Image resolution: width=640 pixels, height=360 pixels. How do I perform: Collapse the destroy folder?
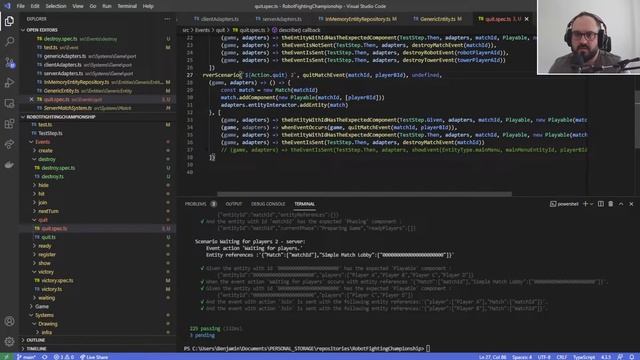(x=47, y=159)
